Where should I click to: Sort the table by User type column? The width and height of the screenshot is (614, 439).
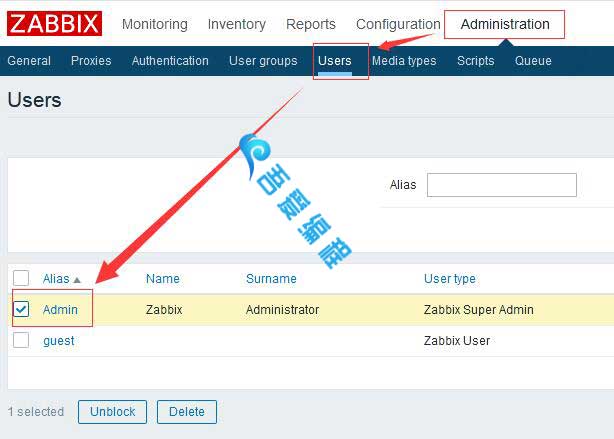click(x=450, y=279)
